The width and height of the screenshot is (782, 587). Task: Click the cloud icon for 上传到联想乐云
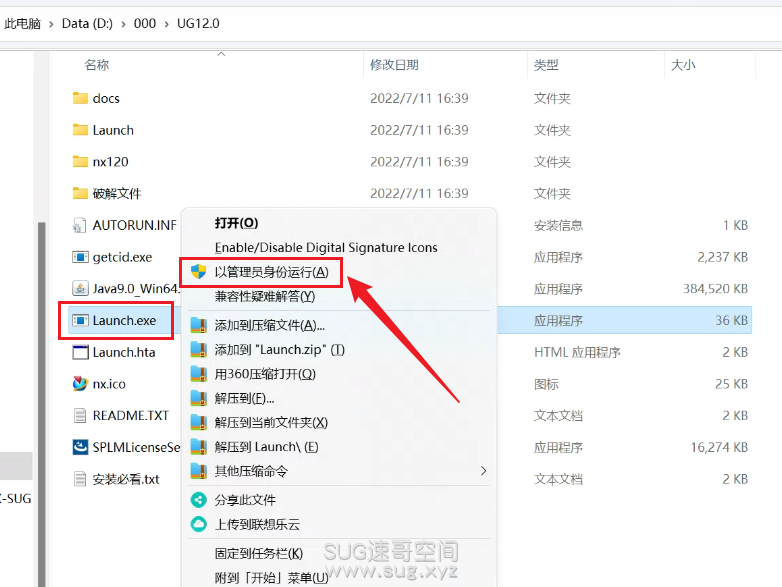pos(198,524)
